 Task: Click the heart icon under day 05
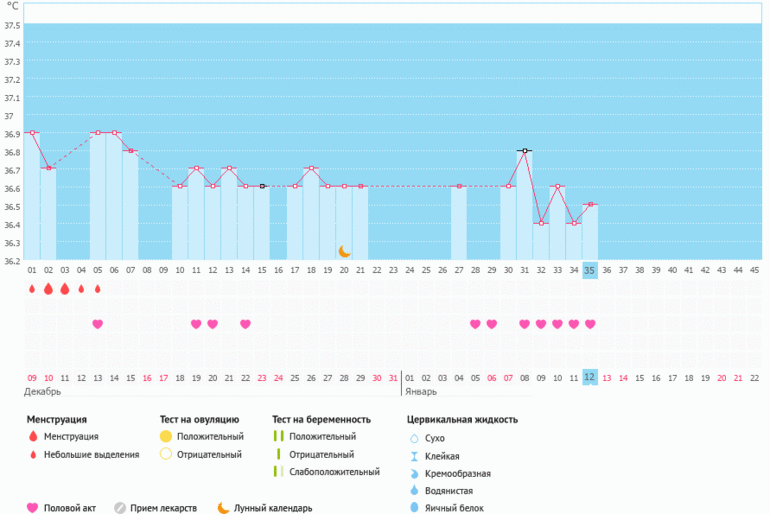(x=97, y=324)
